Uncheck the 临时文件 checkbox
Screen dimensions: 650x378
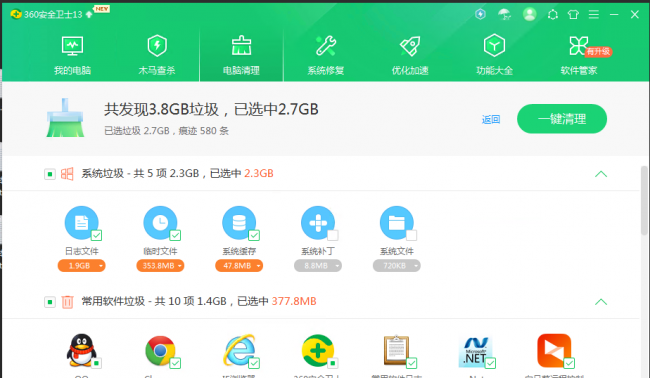click(175, 235)
